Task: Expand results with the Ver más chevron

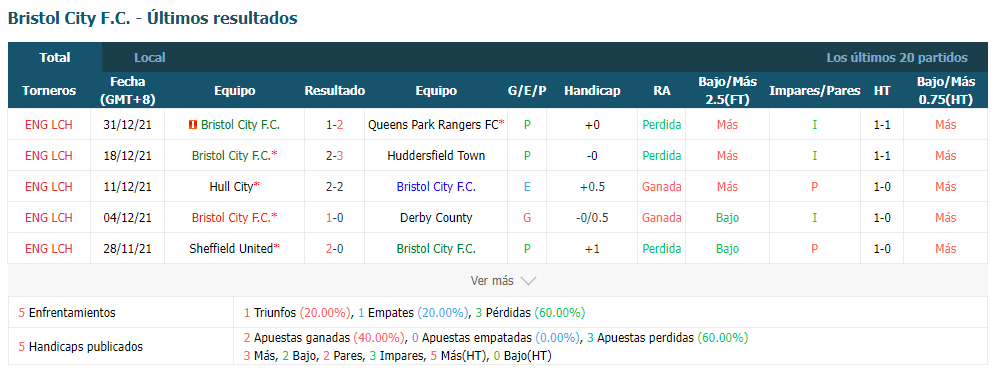Action: click(529, 281)
